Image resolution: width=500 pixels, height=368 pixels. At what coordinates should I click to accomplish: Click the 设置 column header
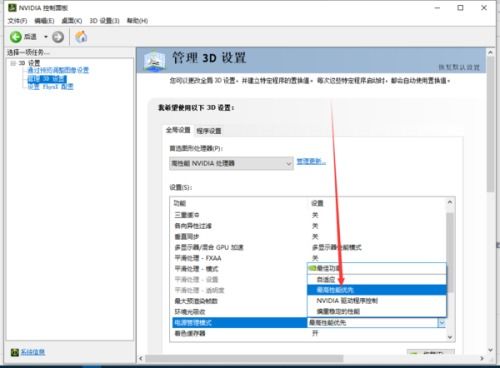point(317,203)
